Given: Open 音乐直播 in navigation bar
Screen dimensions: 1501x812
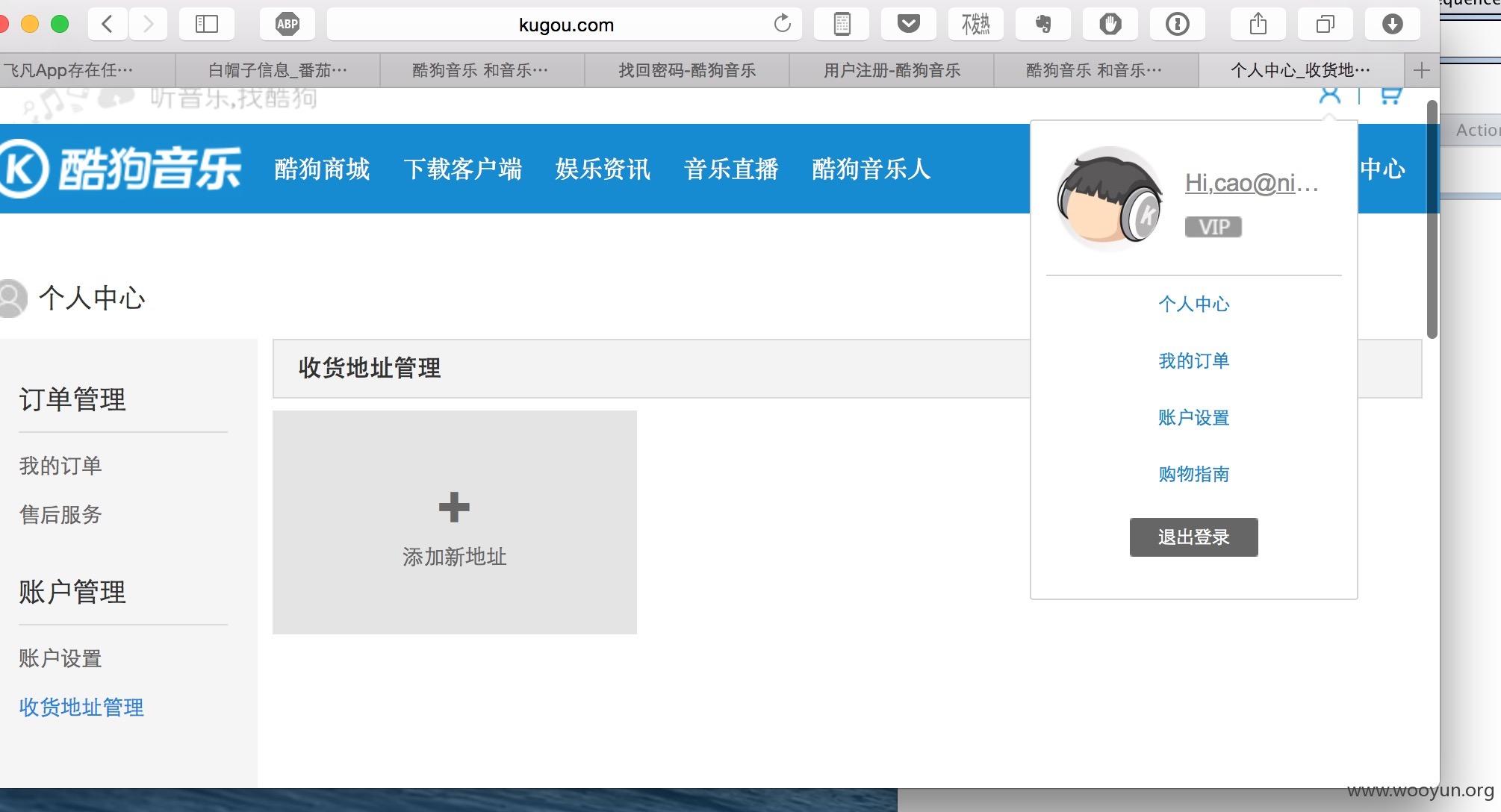Looking at the screenshot, I should pyautogui.click(x=731, y=169).
